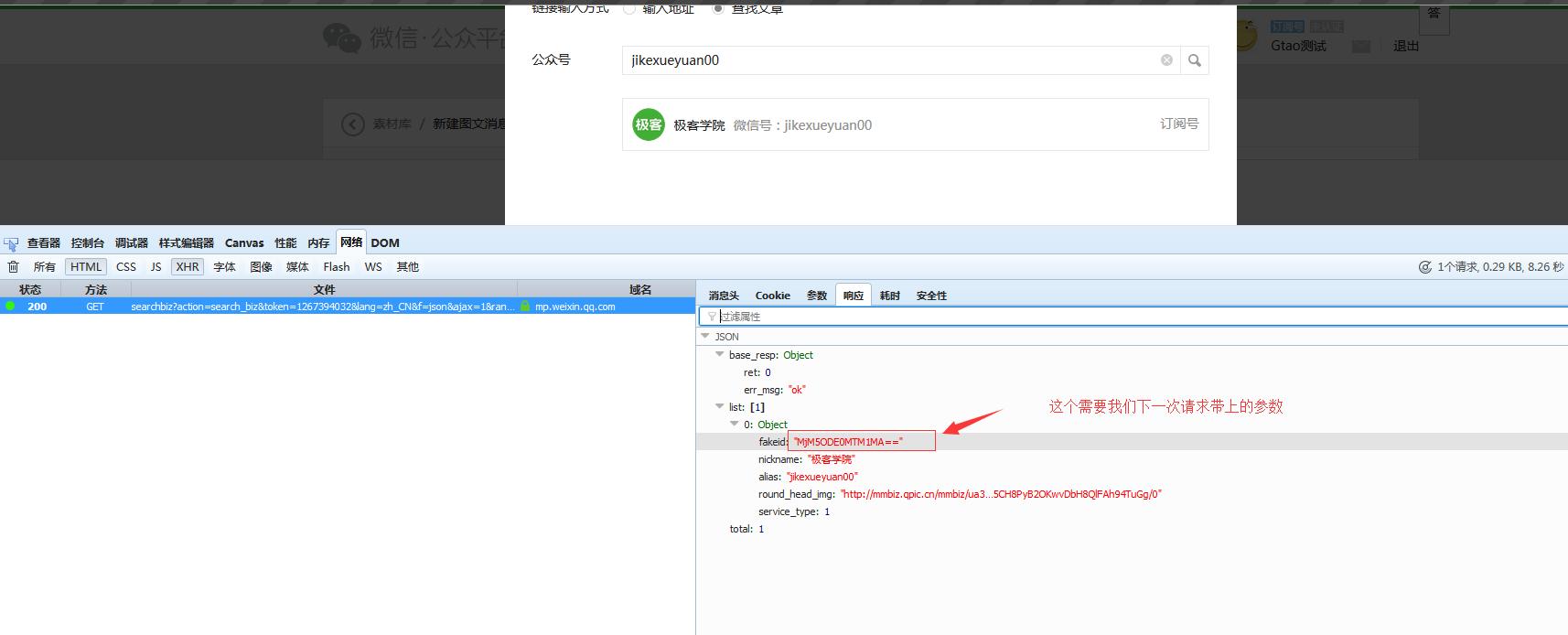Switch to the 消息头 headers tab
1568x635 pixels.
click(x=724, y=296)
